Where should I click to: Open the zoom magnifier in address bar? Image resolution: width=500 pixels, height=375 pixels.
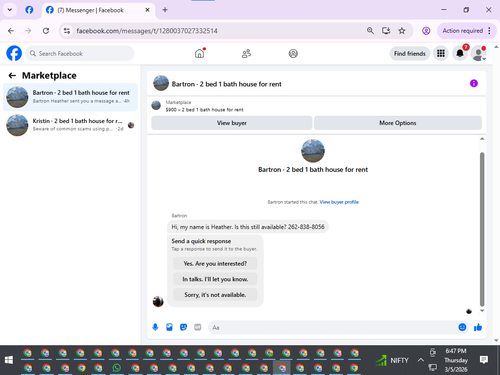pyautogui.click(x=370, y=31)
